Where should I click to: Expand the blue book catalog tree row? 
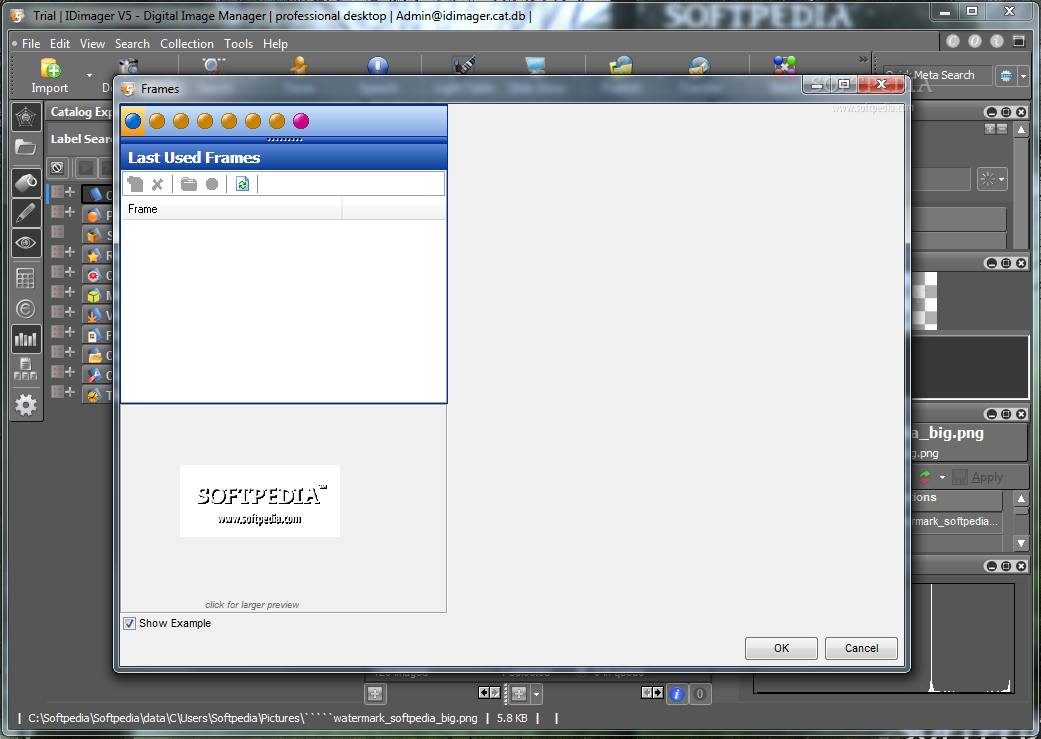tap(70, 192)
